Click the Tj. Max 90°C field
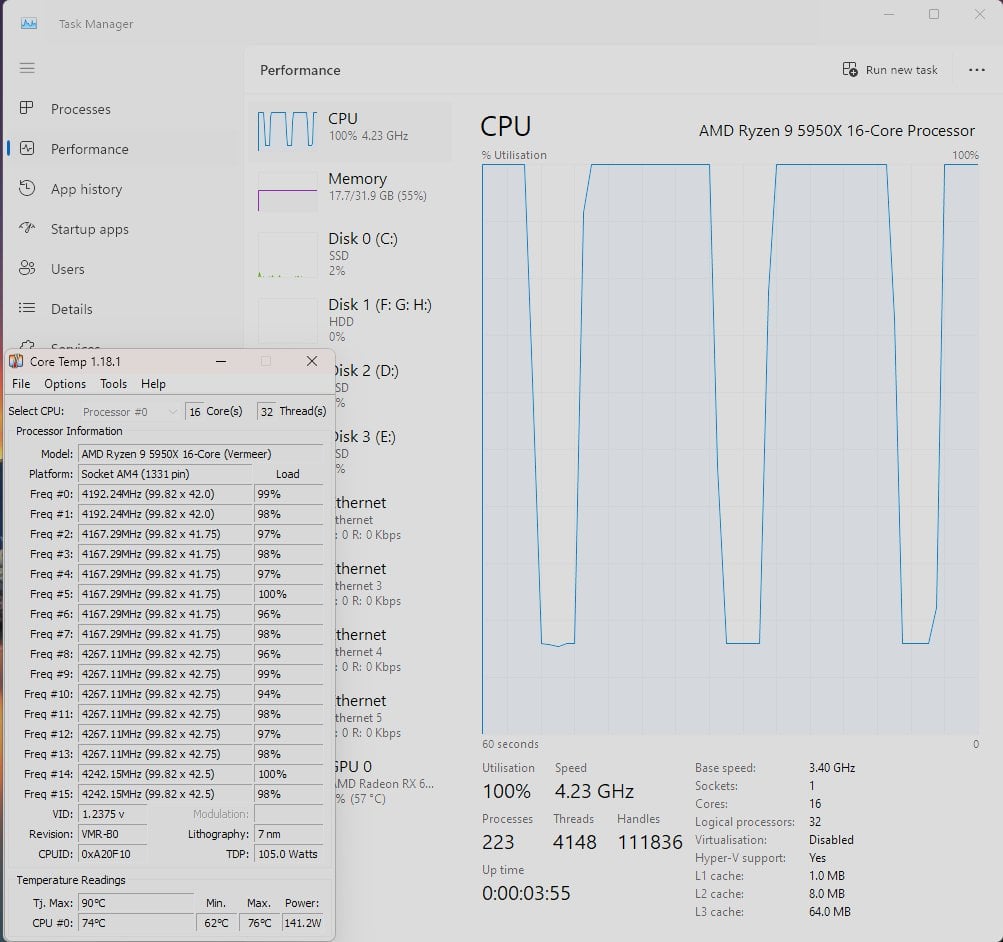 tap(136, 903)
